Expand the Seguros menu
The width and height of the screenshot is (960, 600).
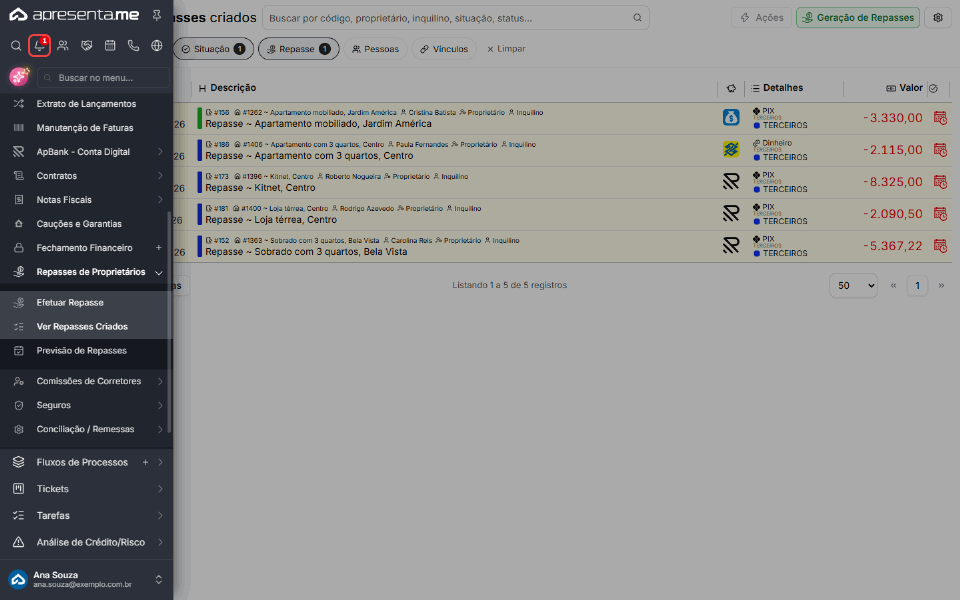coord(160,405)
